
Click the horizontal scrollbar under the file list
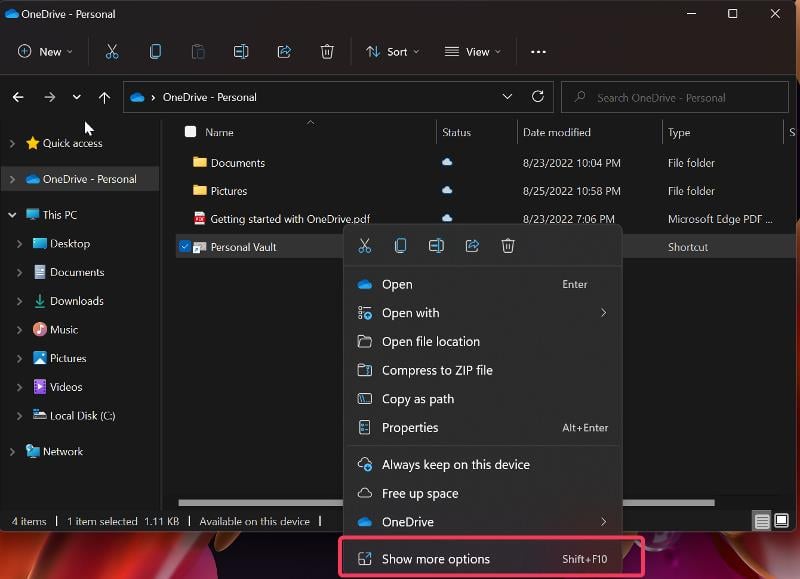point(260,502)
